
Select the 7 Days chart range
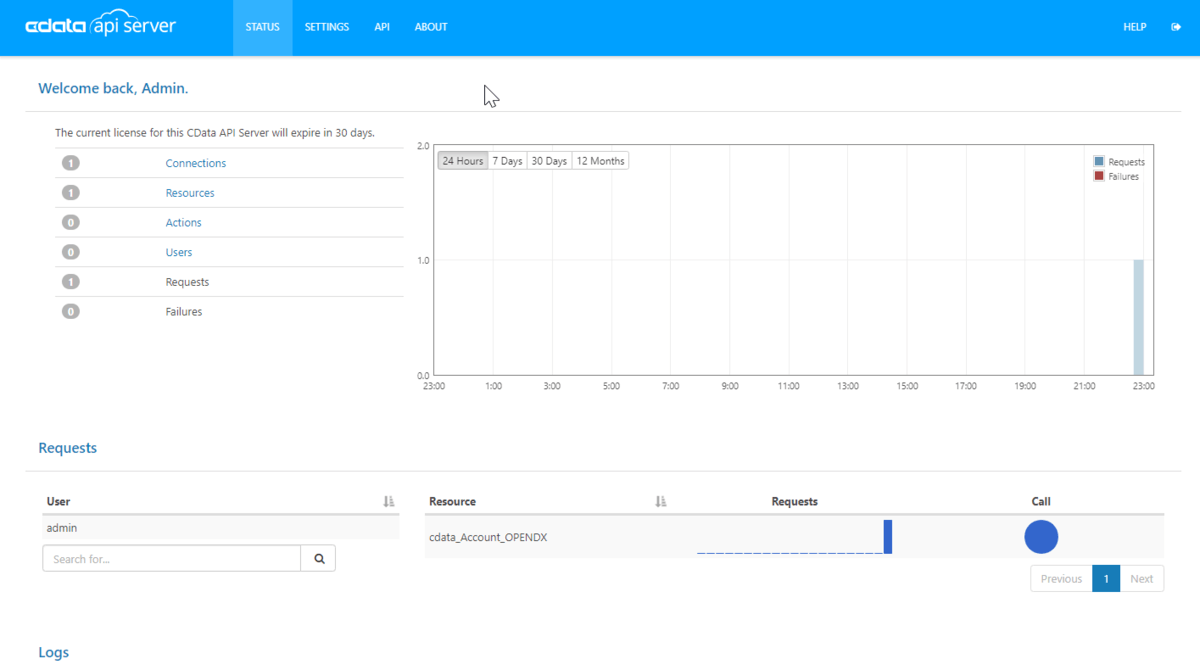507,161
